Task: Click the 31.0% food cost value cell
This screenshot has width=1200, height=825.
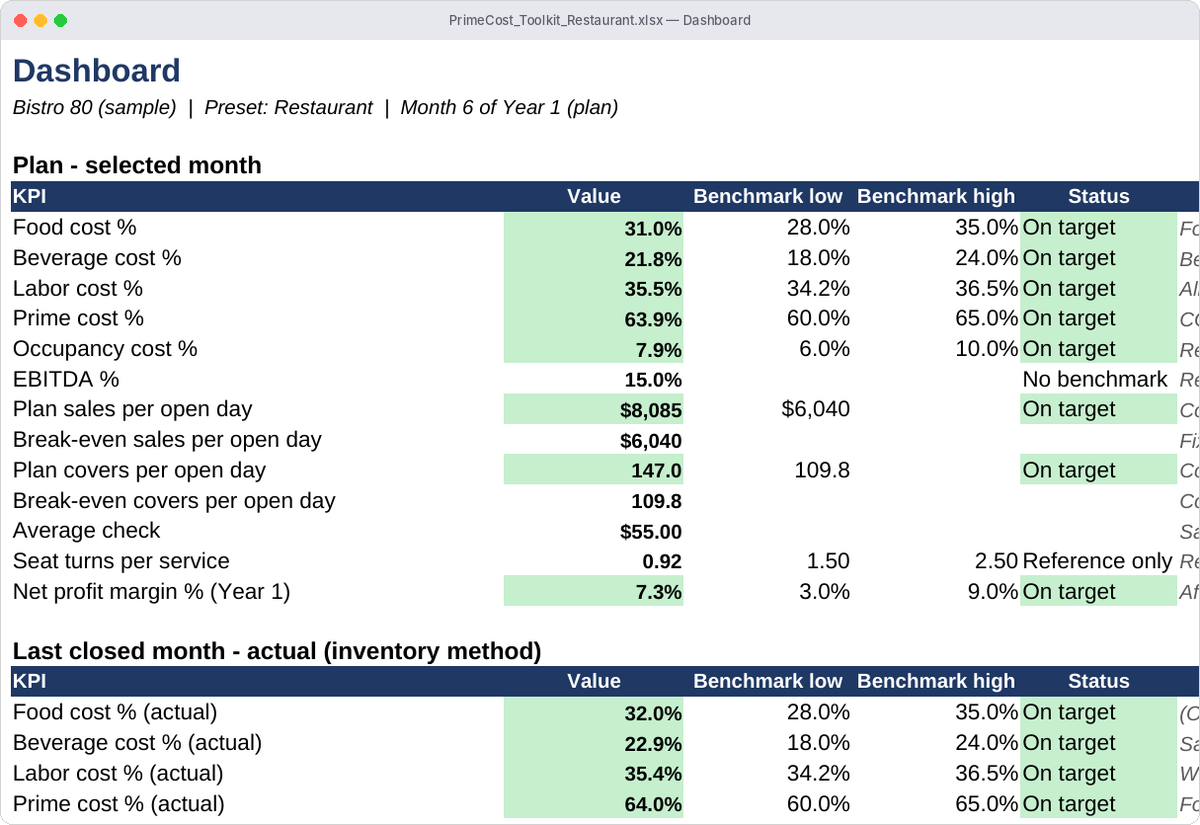Action: (x=594, y=228)
